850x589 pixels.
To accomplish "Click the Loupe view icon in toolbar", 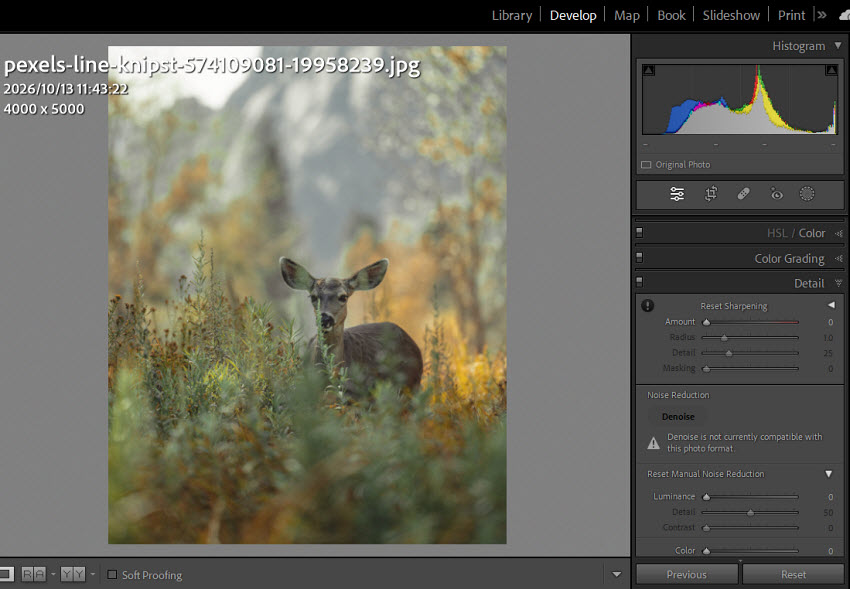I will point(7,574).
